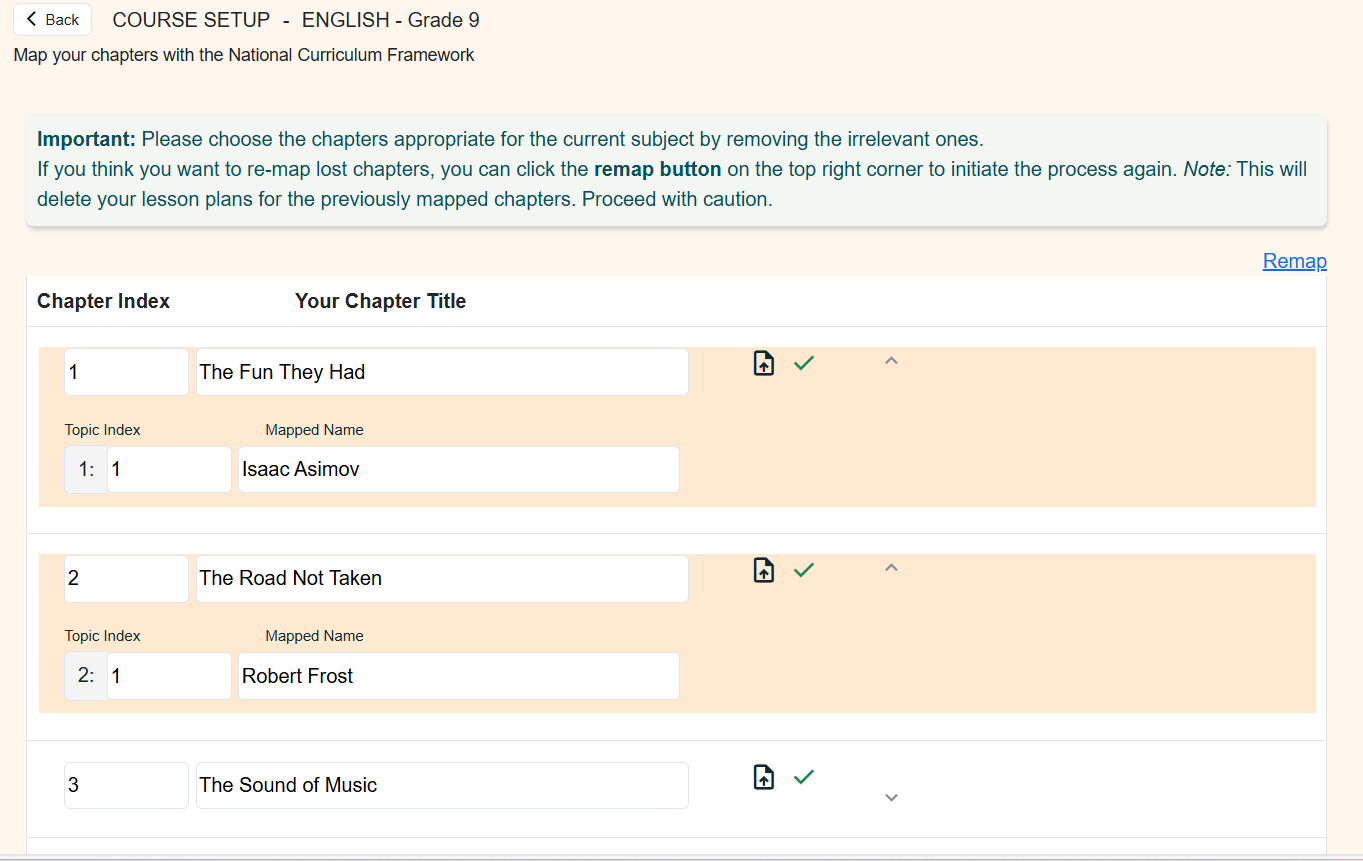Viewport: 1363px width, 861px height.
Task: Click the Remap link
Action: coord(1294,261)
